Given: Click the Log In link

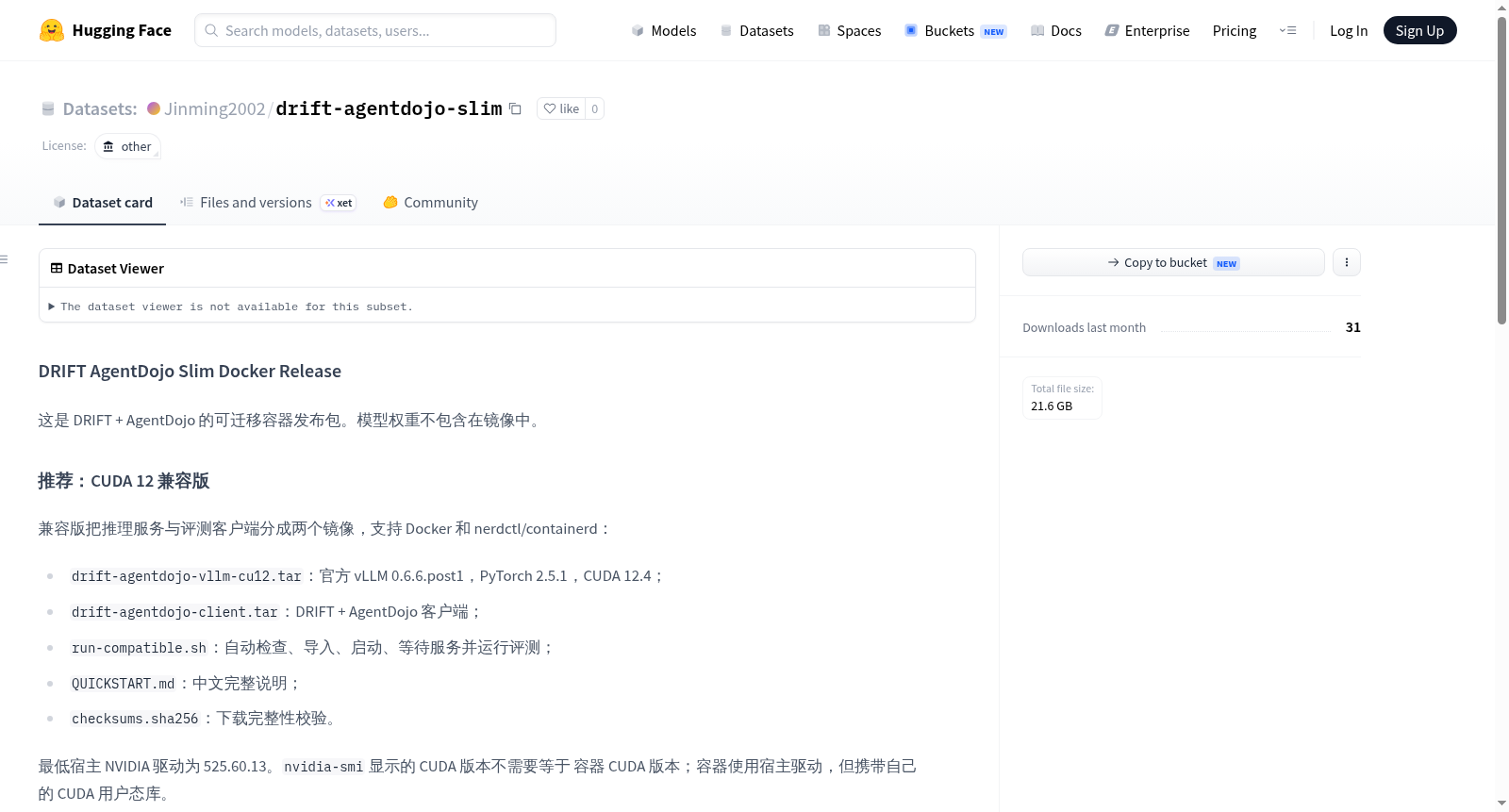Looking at the screenshot, I should coord(1349,31).
